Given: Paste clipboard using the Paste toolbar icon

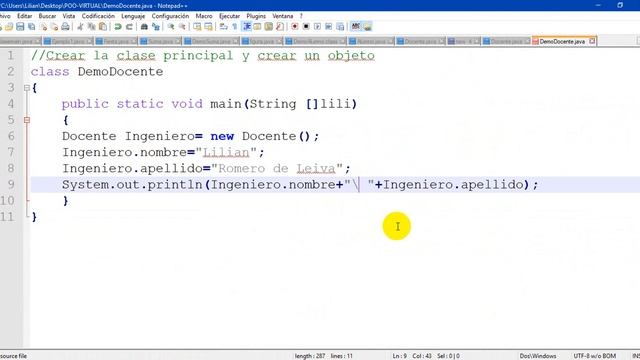Looking at the screenshot, I should tap(103, 27).
